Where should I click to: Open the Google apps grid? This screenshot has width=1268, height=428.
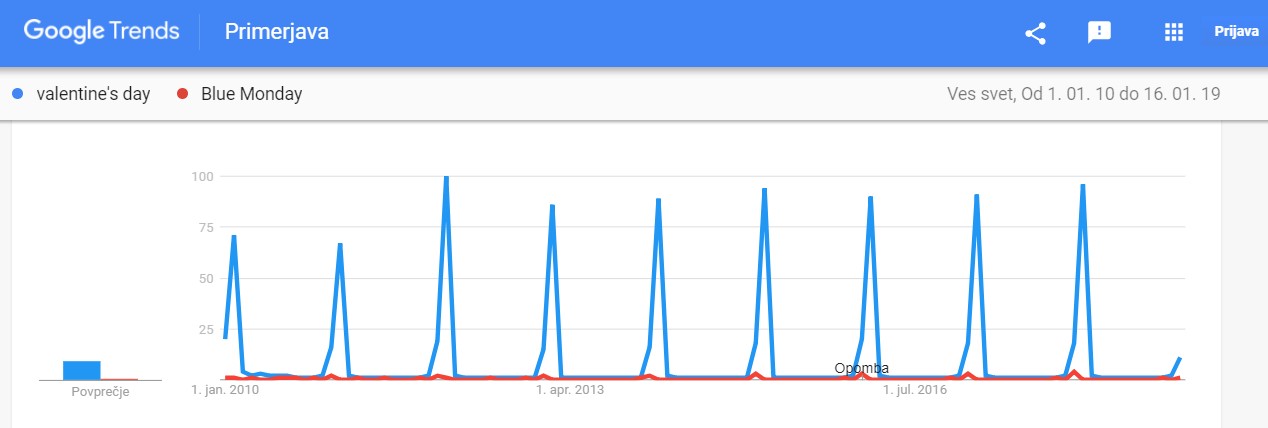click(x=1174, y=33)
